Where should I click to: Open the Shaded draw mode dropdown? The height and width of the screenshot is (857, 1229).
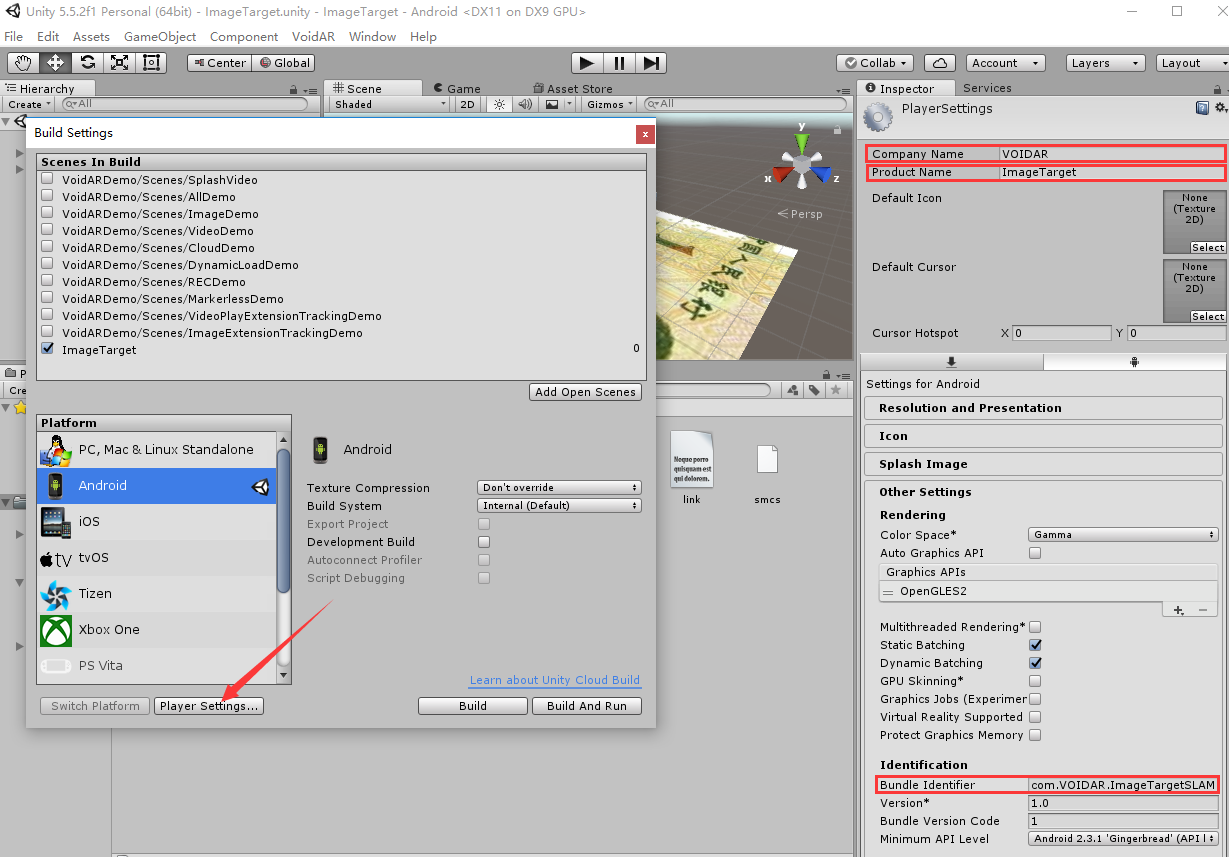(x=390, y=104)
